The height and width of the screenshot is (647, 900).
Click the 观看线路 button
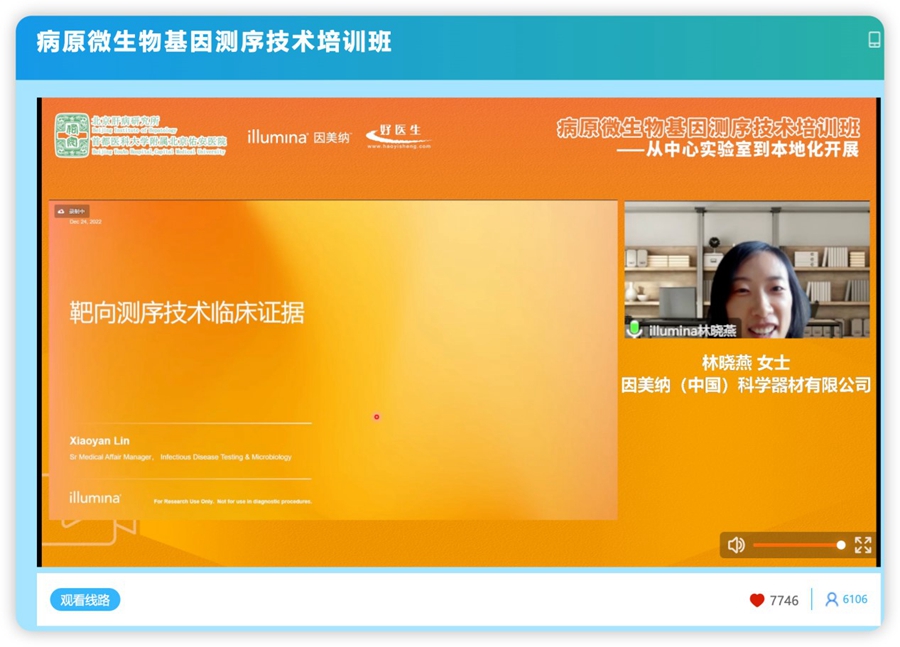point(85,600)
